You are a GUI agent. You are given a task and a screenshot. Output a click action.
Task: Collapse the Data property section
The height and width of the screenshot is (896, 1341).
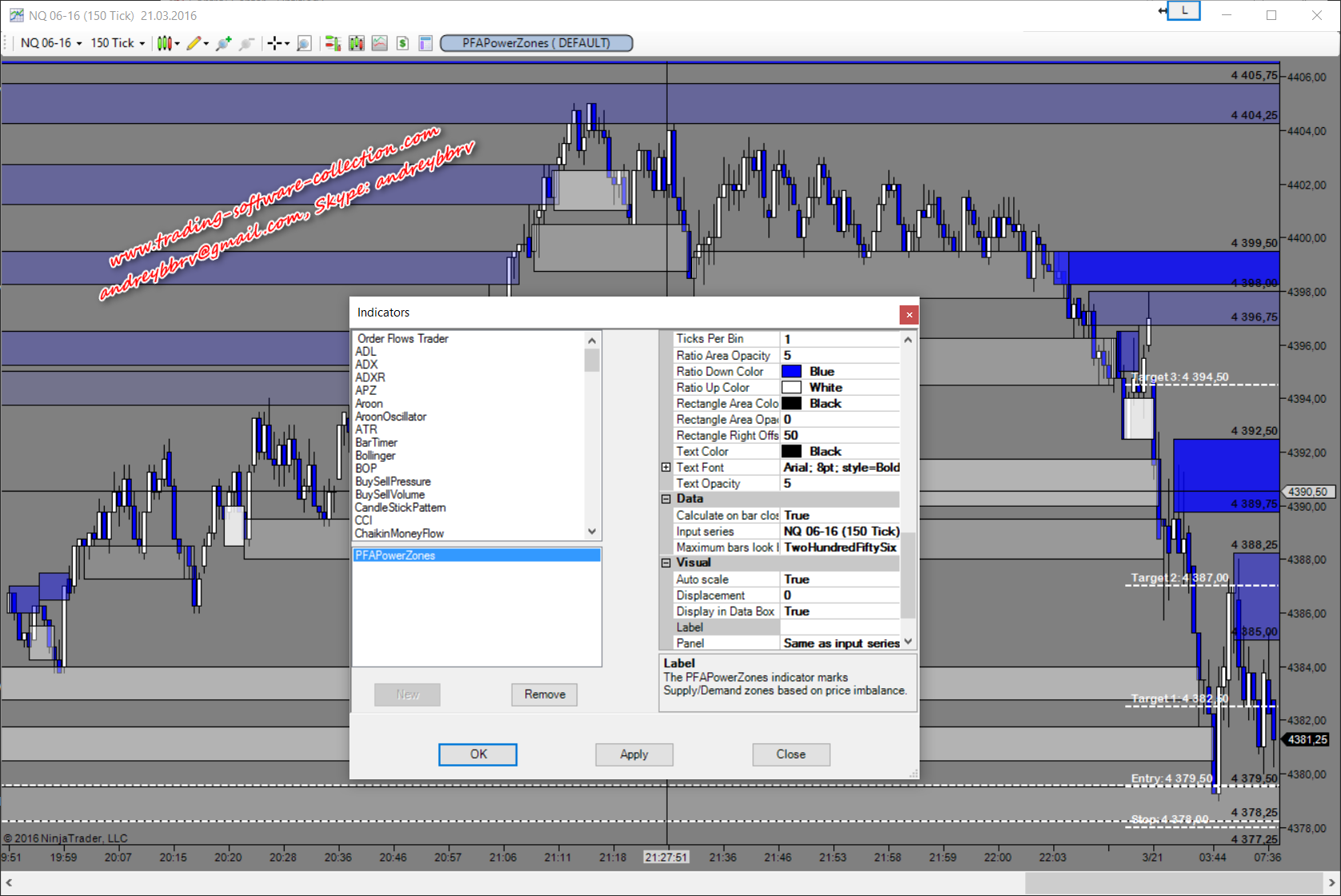pos(666,499)
